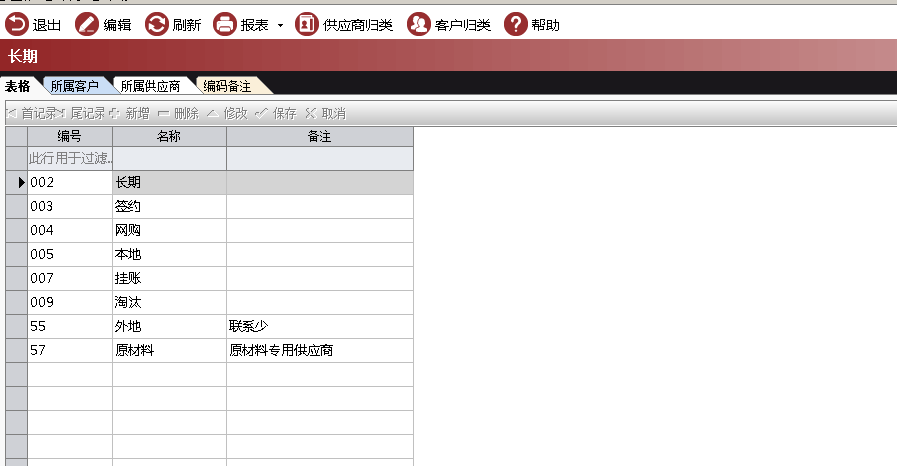Switch to the 所属客户 tab
This screenshot has height=466, width=897.
[x=75, y=86]
